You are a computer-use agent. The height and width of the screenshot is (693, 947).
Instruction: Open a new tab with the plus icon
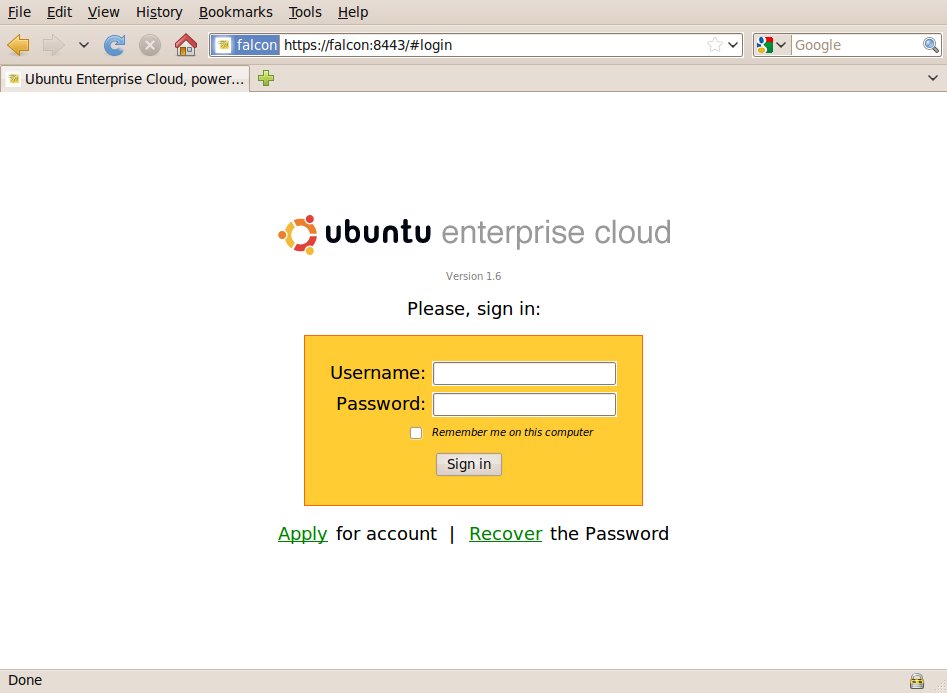(x=266, y=79)
